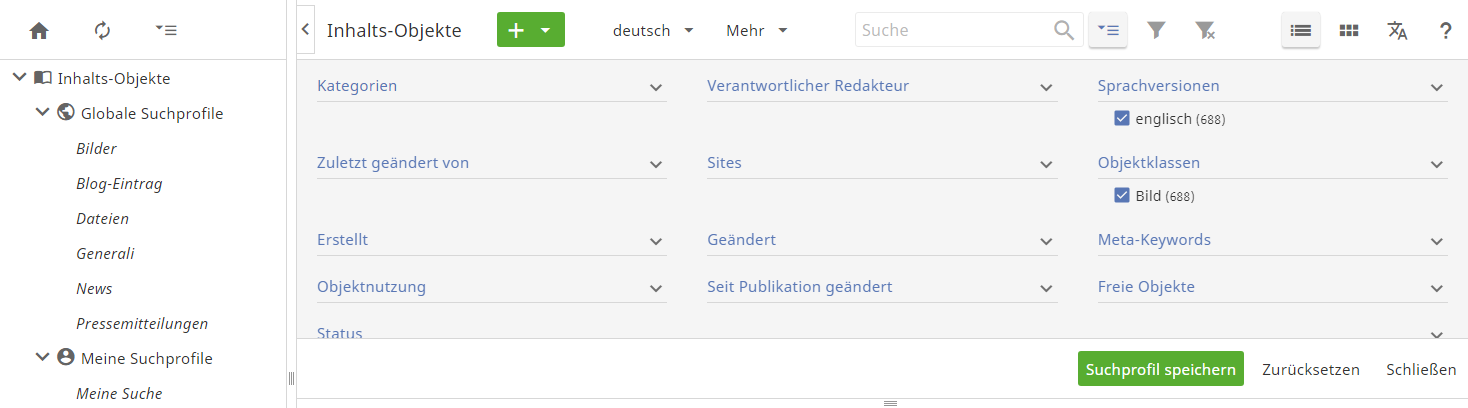Switch to grid tile view

click(x=1349, y=30)
